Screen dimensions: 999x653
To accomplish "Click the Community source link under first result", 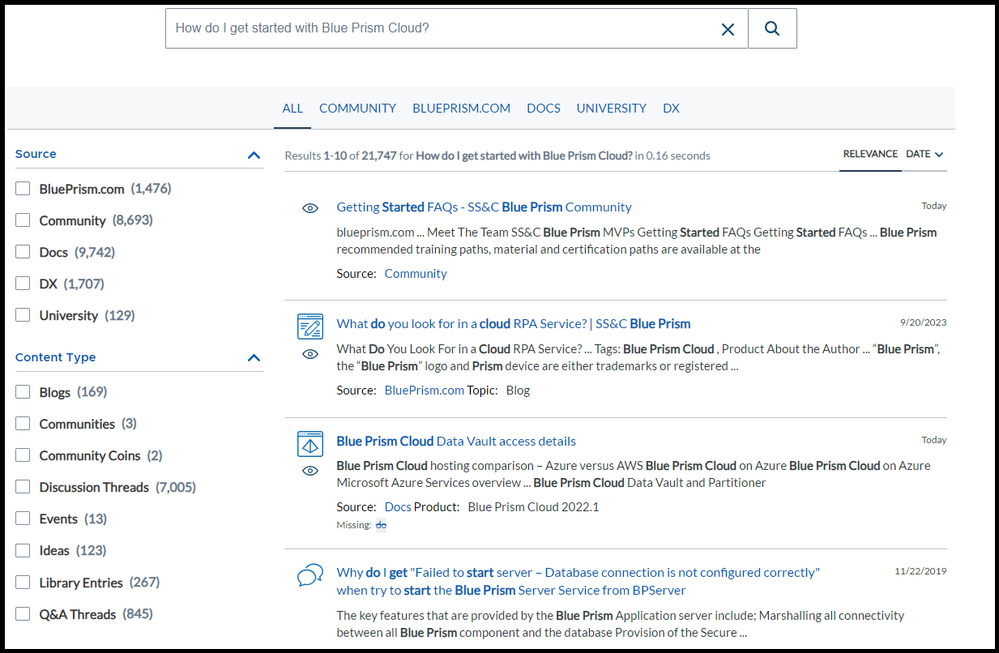I will click(x=415, y=273).
